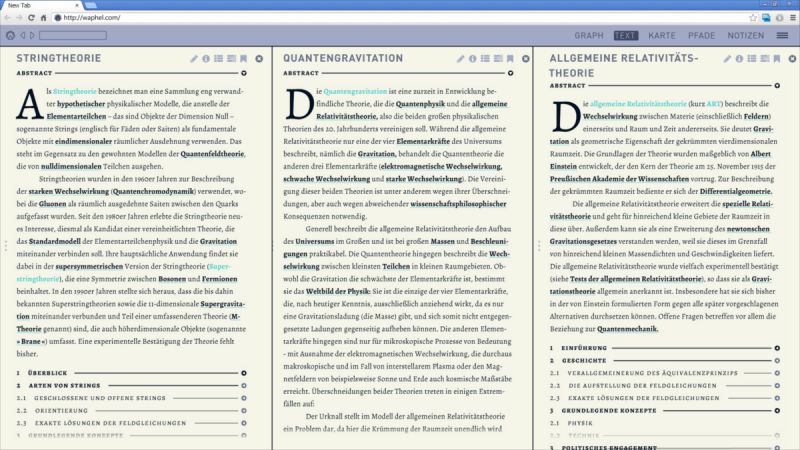Click text layout icon in Quantengravitation panel
Viewport: 800px width, 450px height.
click(x=498, y=59)
